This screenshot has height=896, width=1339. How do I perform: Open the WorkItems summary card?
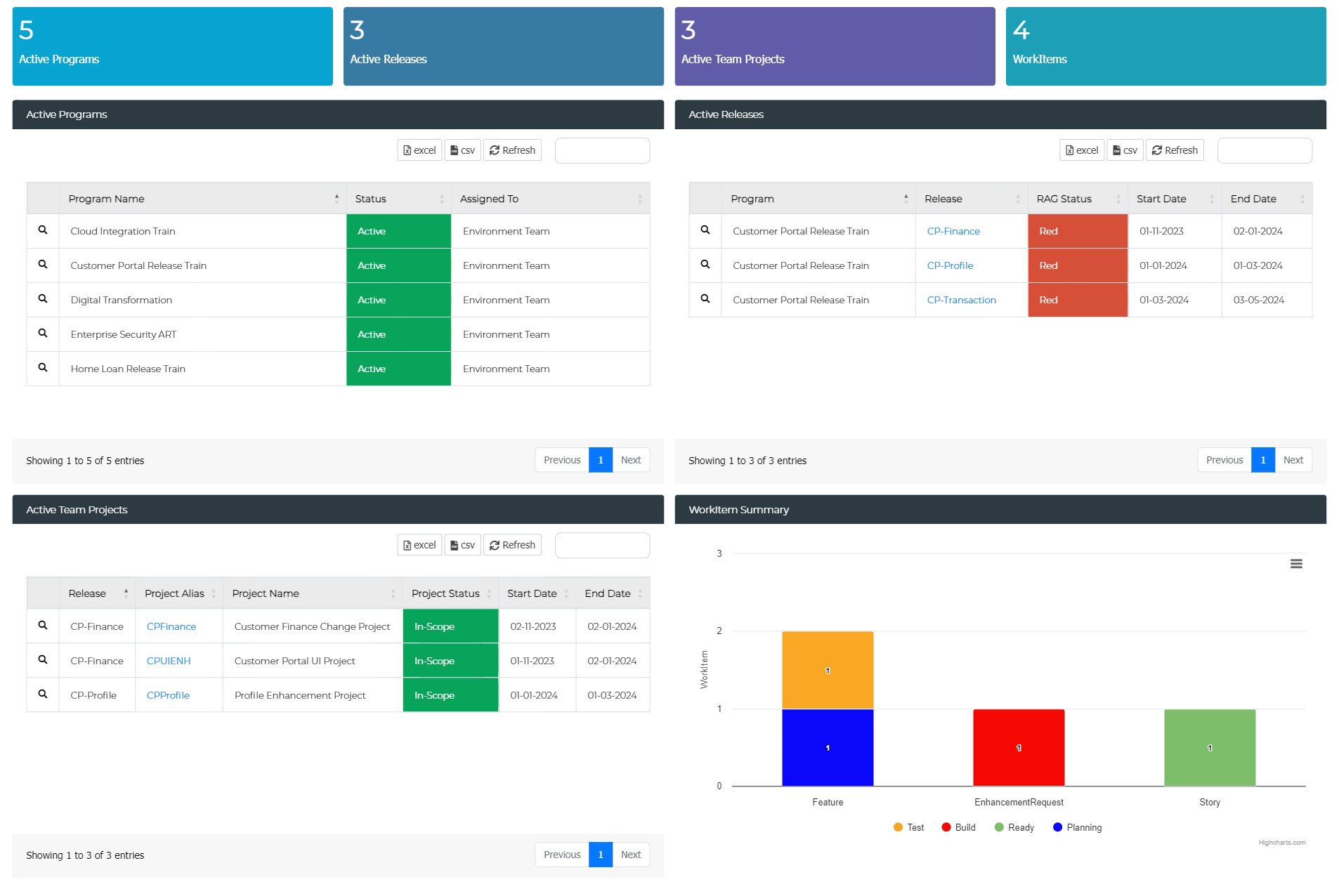1166,46
